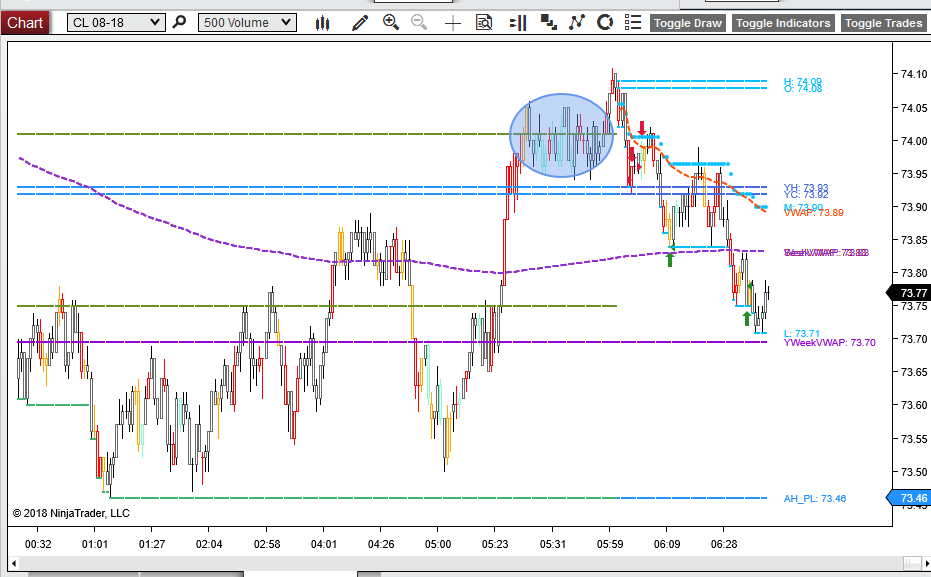Click the horizontal scrollbar right arrow
The height and width of the screenshot is (577, 931).
tap(926, 563)
